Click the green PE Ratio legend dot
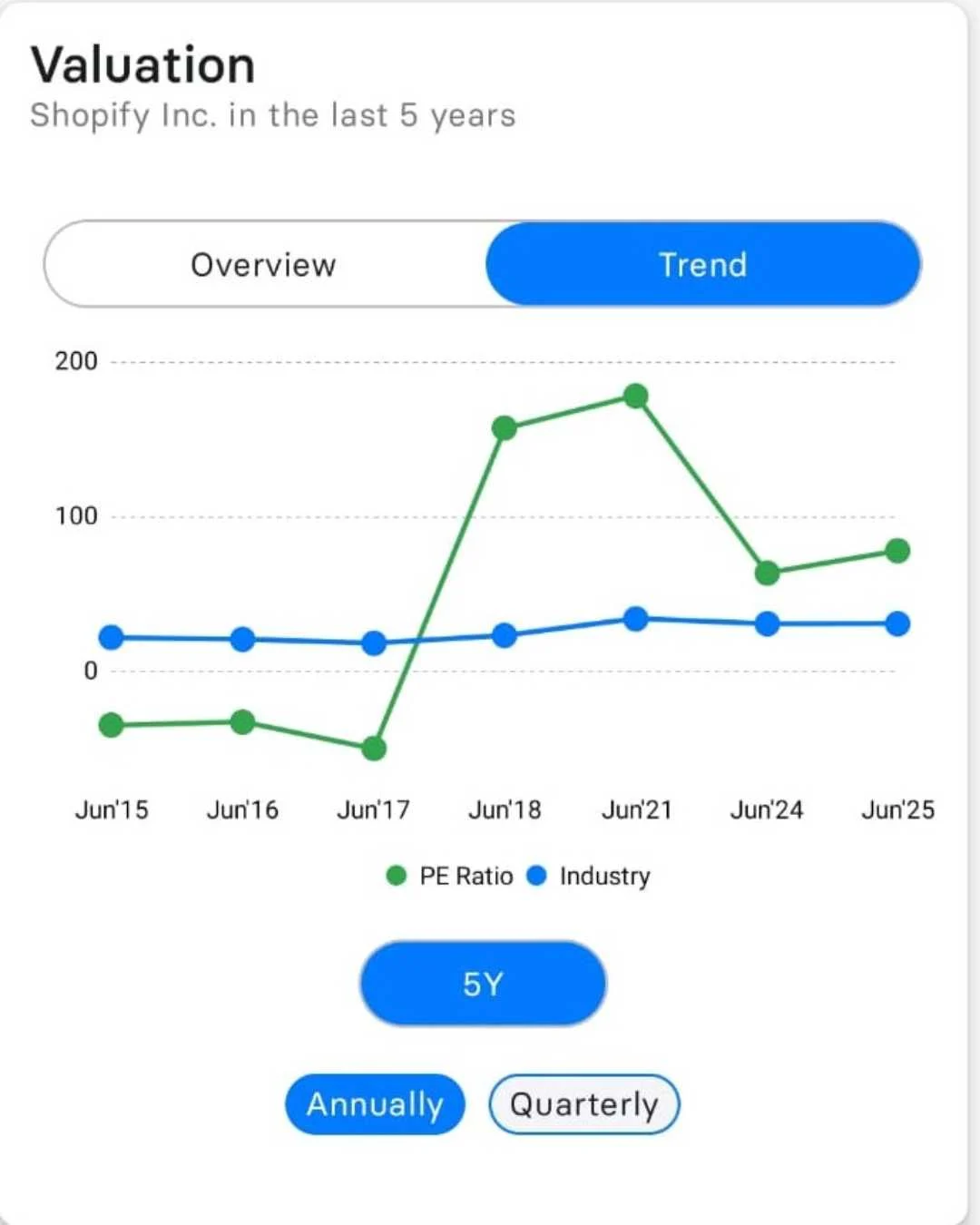Viewport: 980px width, 1225px height. [x=396, y=876]
